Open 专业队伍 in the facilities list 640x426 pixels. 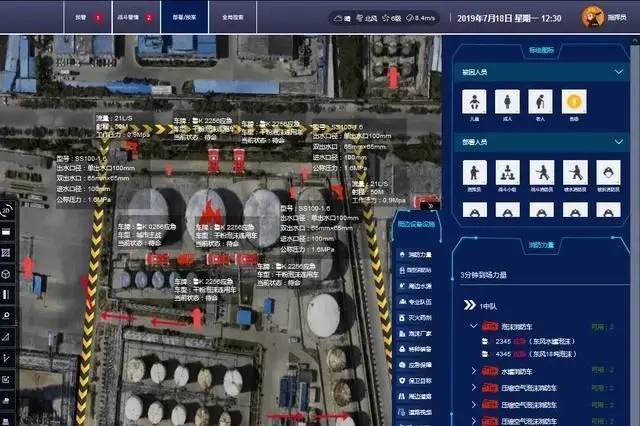point(415,302)
